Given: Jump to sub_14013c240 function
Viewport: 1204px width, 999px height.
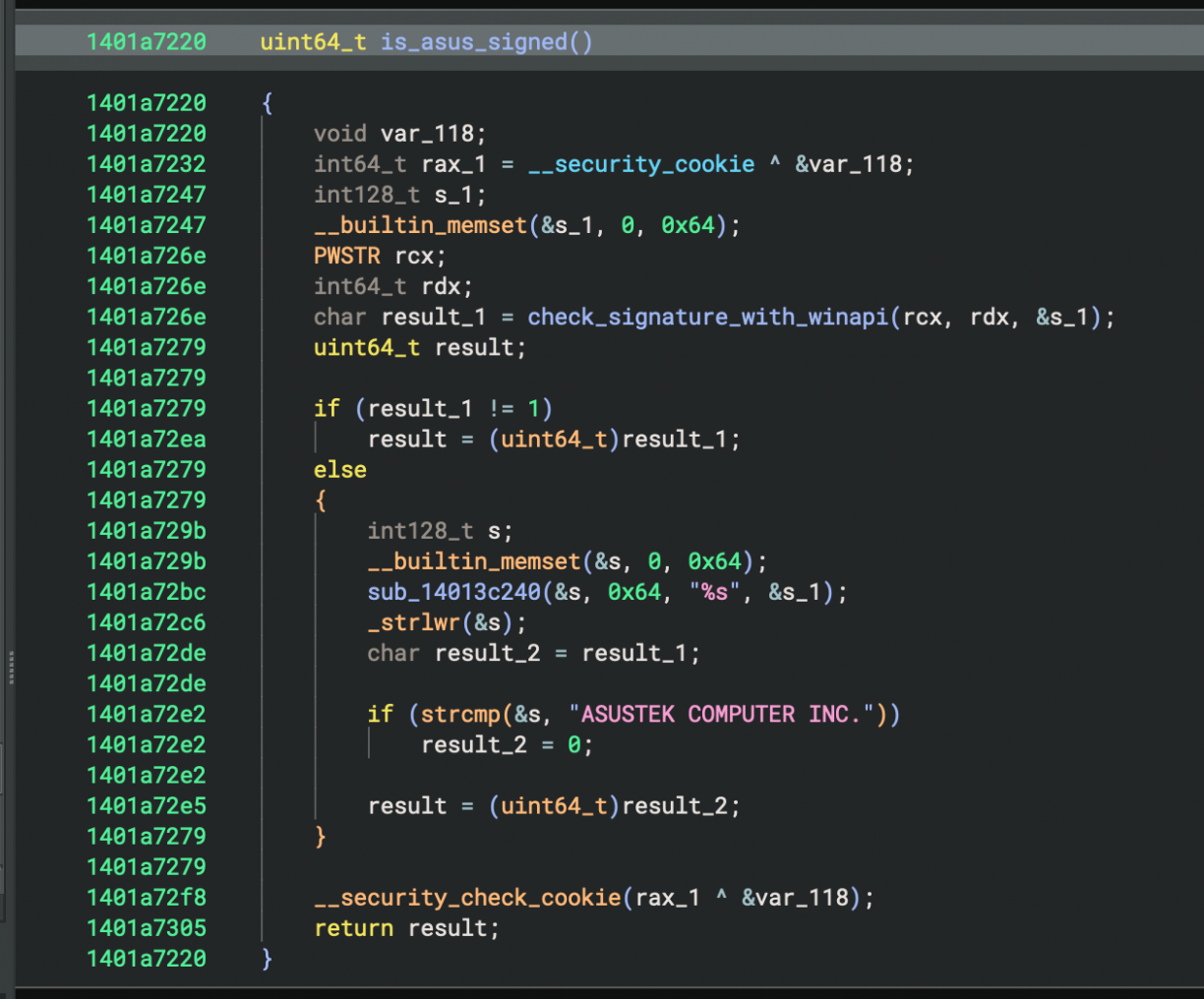Looking at the screenshot, I should coord(453,592).
